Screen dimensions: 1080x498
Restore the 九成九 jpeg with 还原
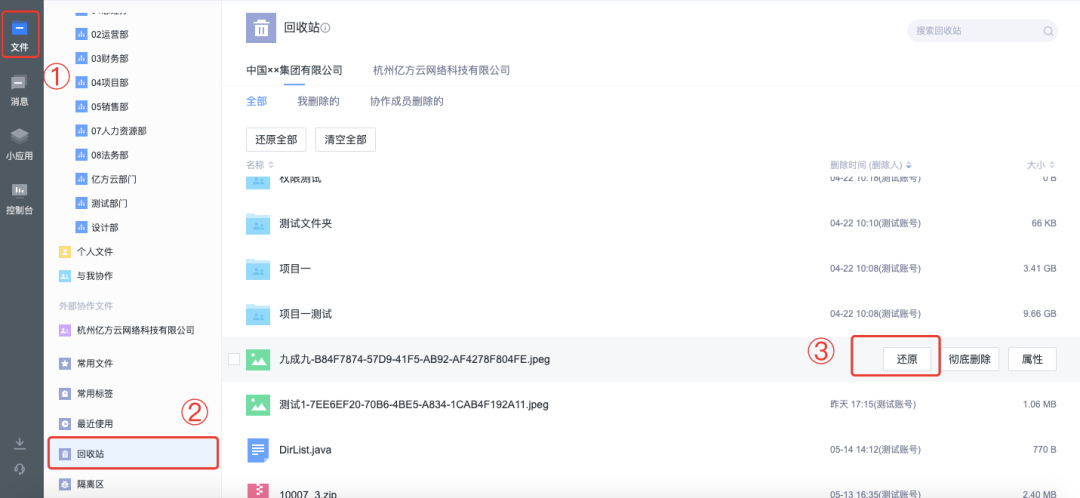tap(907, 359)
